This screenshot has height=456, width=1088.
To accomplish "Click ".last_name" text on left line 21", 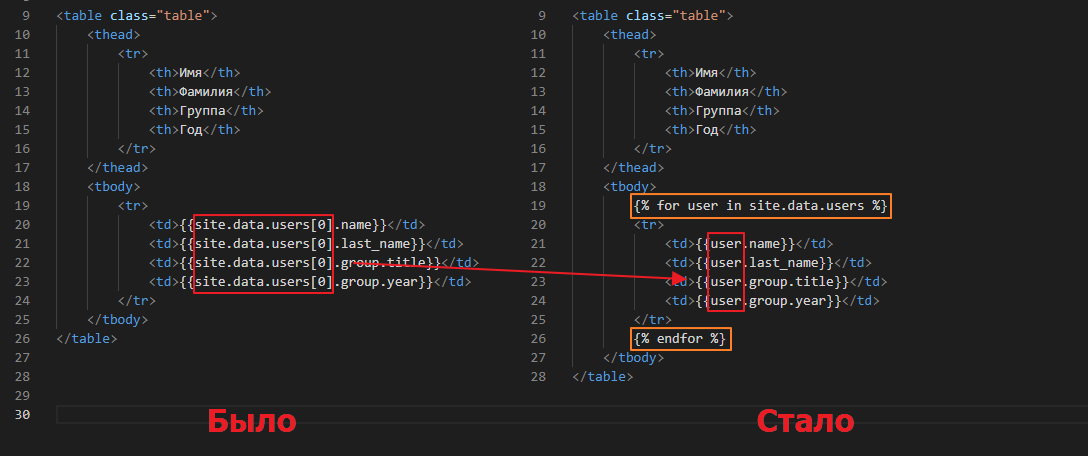I will (x=375, y=244).
